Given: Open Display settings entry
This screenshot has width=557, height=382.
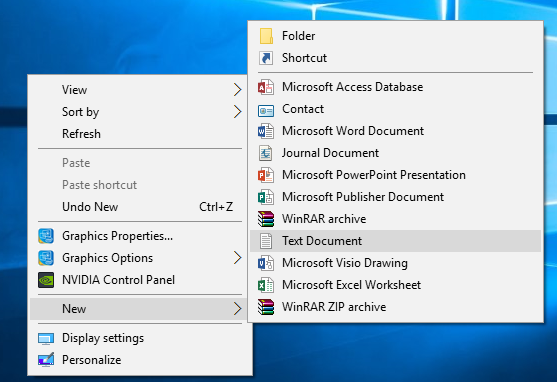Looking at the screenshot, I should 140,338.
